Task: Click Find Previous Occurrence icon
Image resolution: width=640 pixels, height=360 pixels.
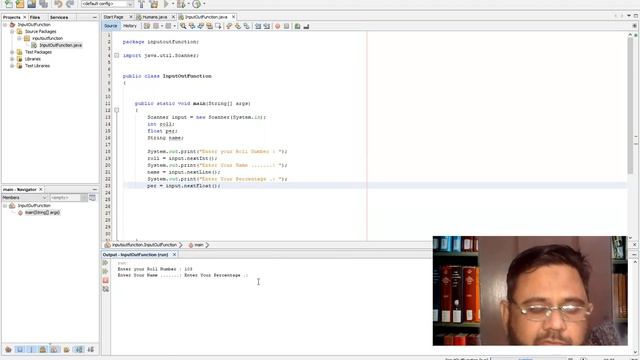Action: click(x=192, y=26)
